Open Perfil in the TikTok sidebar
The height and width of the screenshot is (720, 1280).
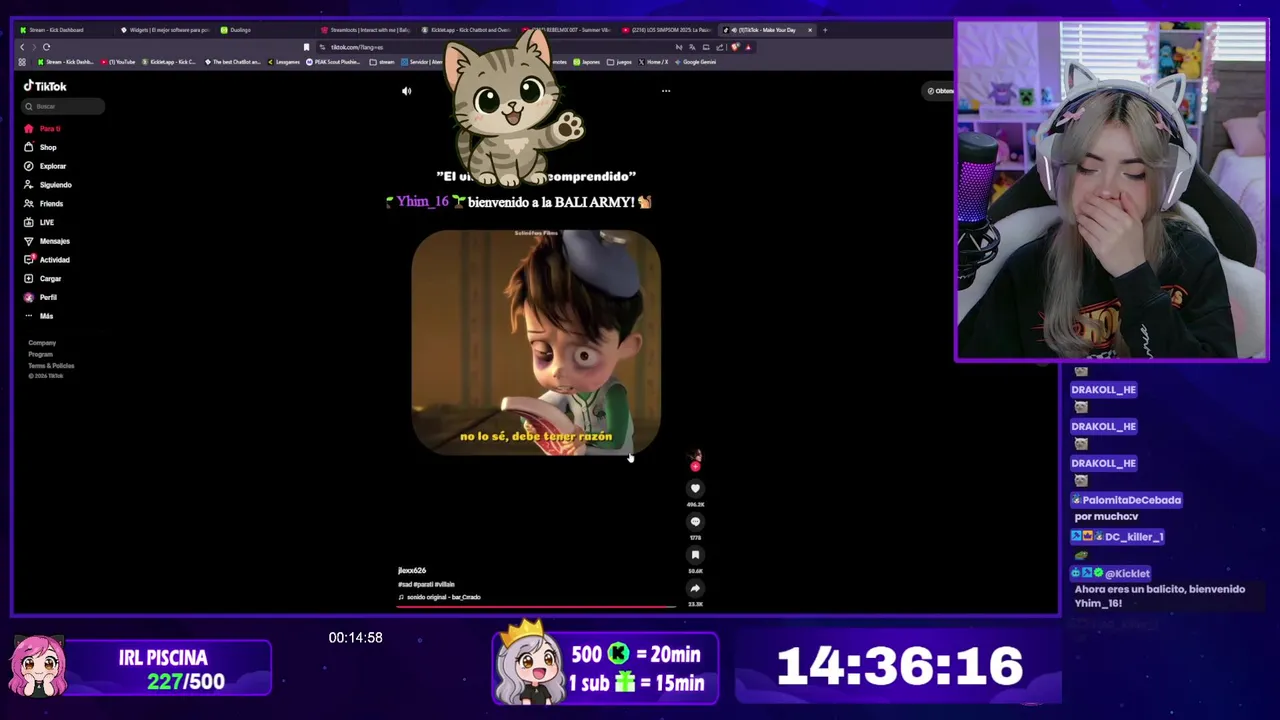pos(41,297)
